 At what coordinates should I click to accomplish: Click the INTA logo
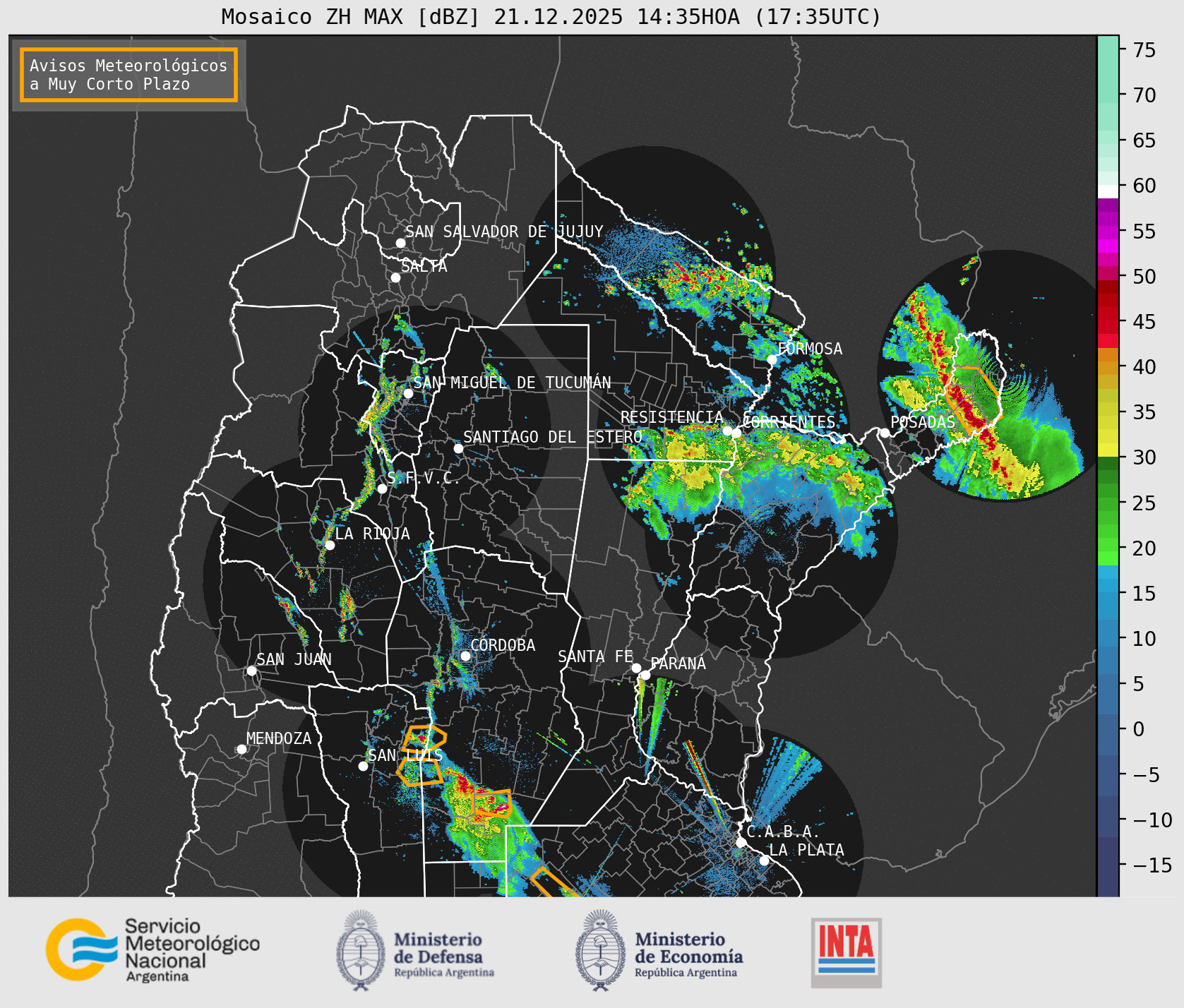[847, 952]
